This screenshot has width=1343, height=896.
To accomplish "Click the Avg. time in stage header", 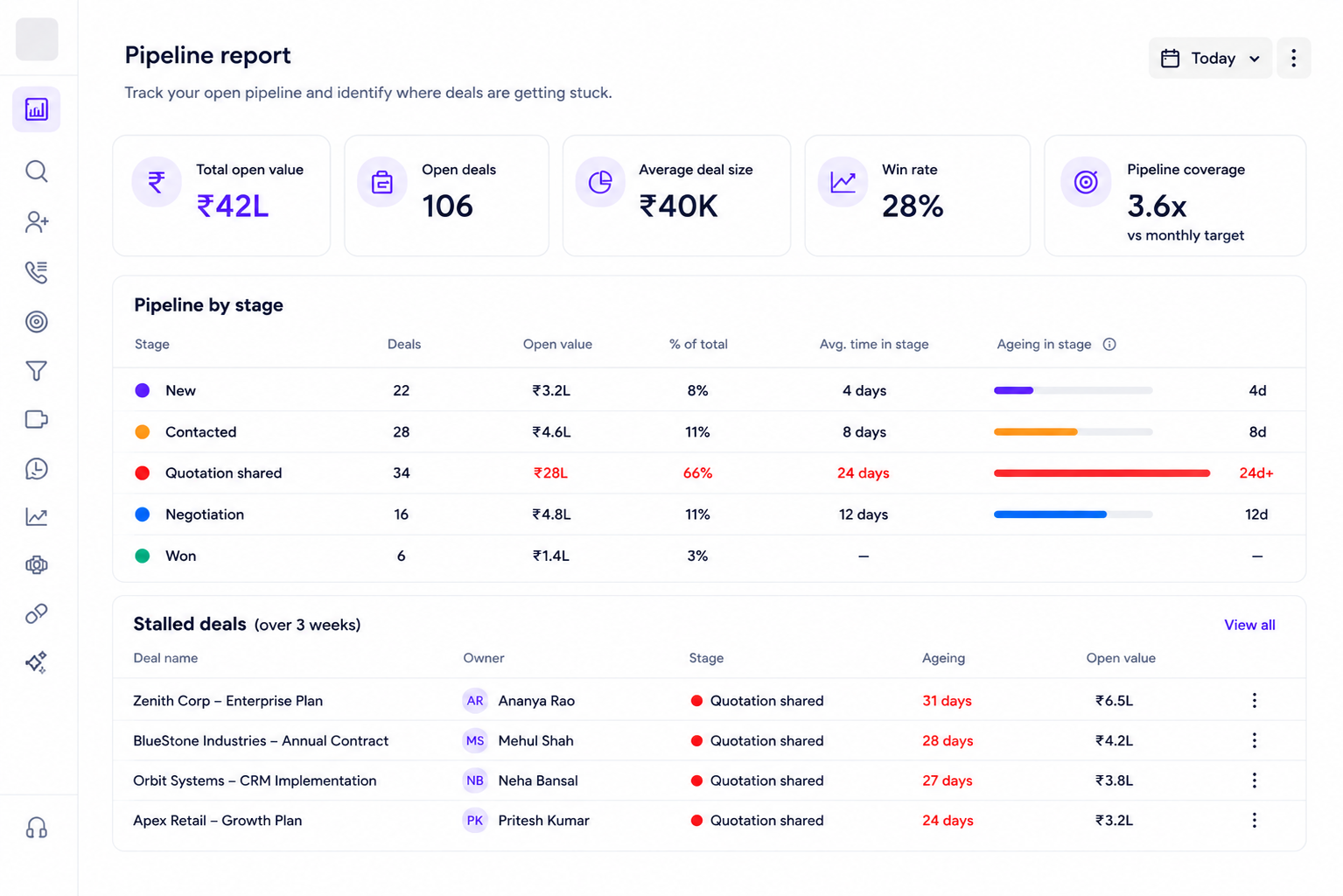I will pos(874,345).
